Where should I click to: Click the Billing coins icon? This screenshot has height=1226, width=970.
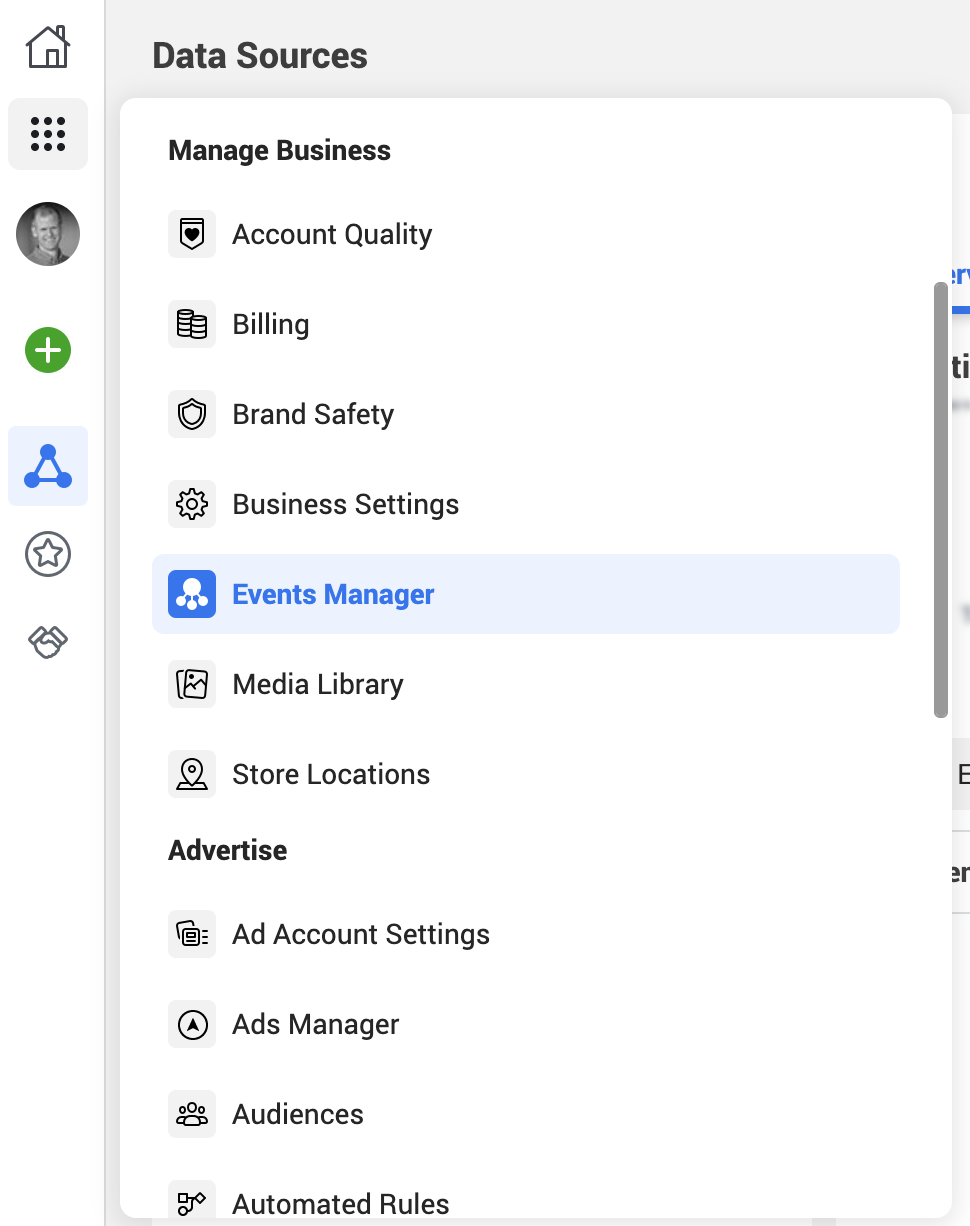[192, 324]
